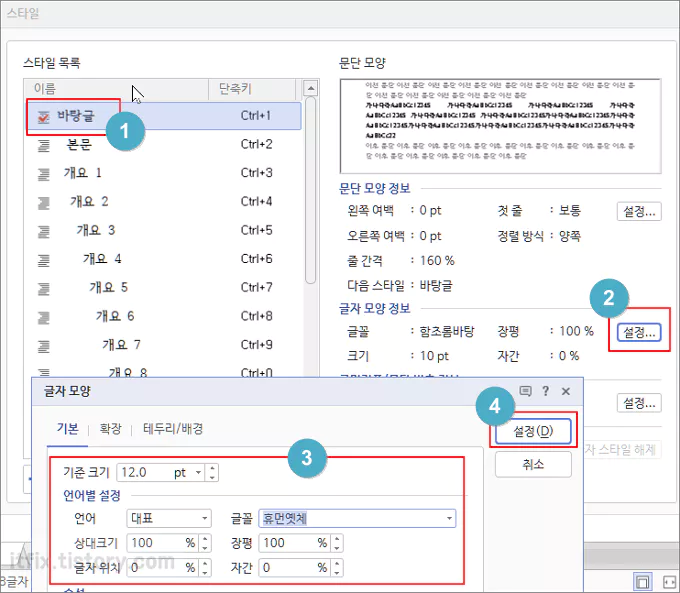Switch to the 테두리/배경 tab
The height and width of the screenshot is (593, 680).
point(173,429)
